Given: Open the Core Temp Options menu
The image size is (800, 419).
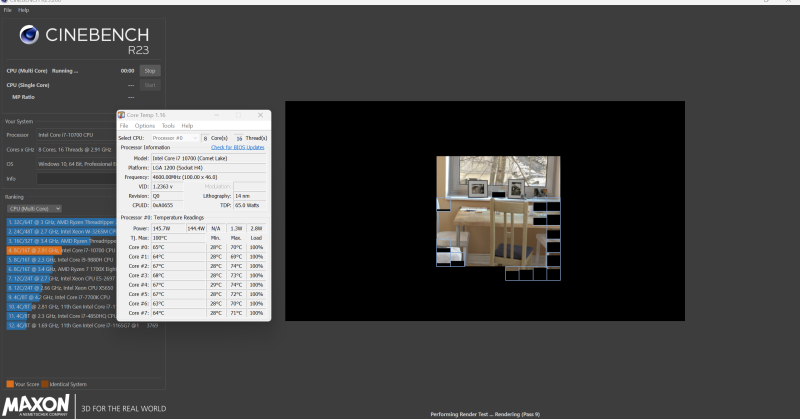Looking at the screenshot, I should coord(145,126).
